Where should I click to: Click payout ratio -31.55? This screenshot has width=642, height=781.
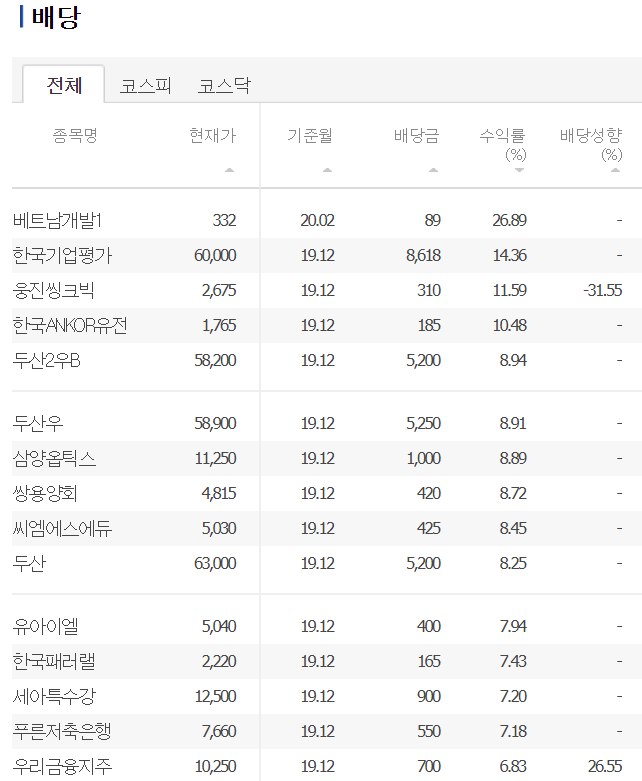pos(603,290)
